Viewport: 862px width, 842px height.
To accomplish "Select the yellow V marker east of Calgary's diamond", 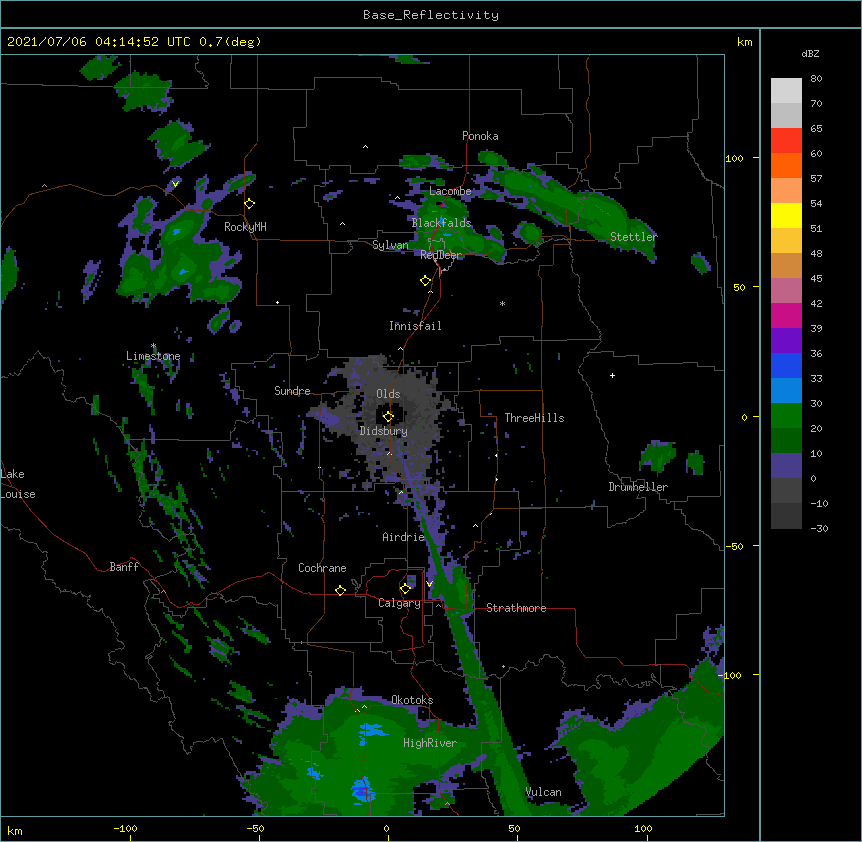I will coord(429,584).
